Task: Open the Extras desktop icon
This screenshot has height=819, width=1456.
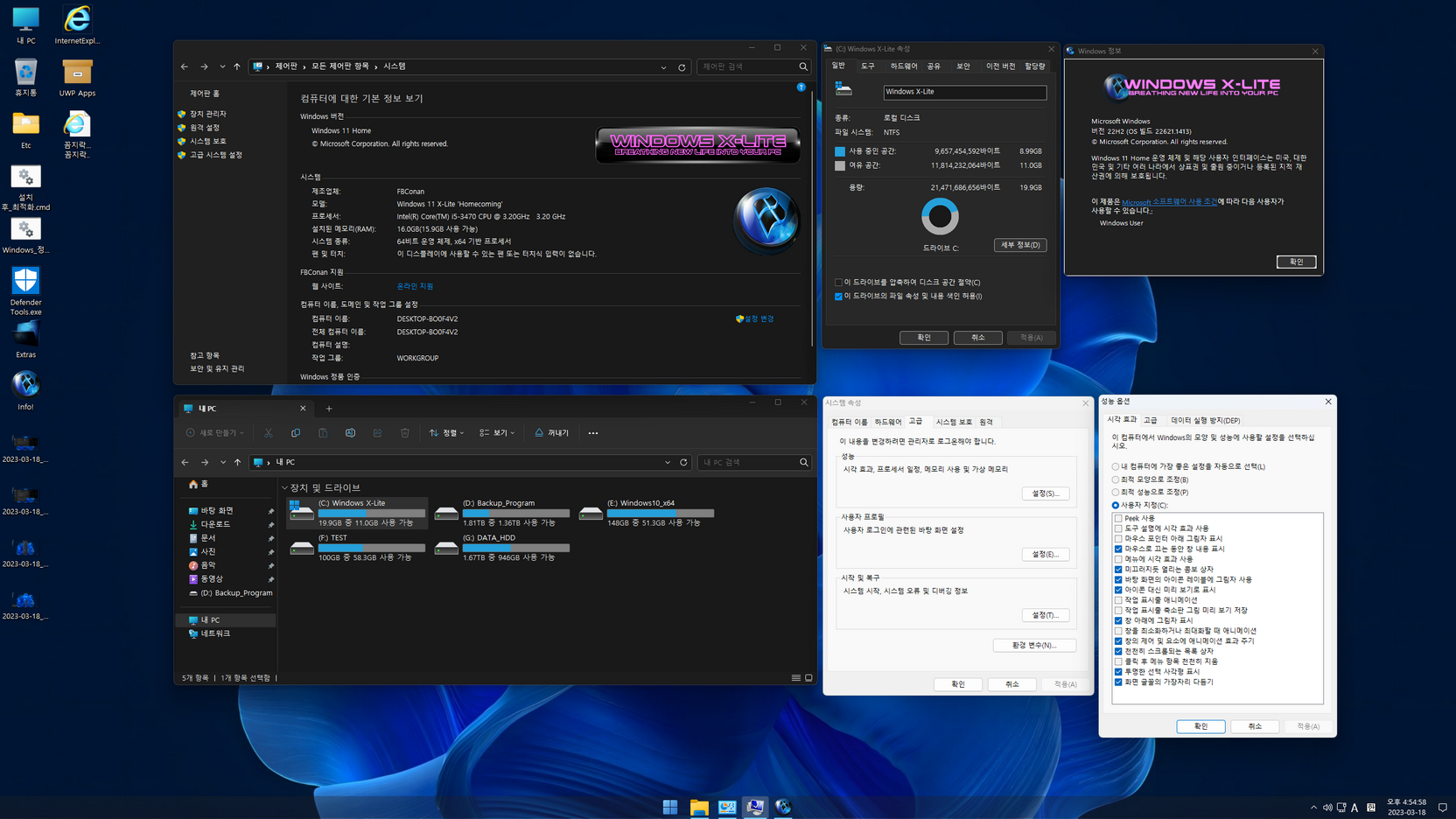Action: [x=25, y=339]
